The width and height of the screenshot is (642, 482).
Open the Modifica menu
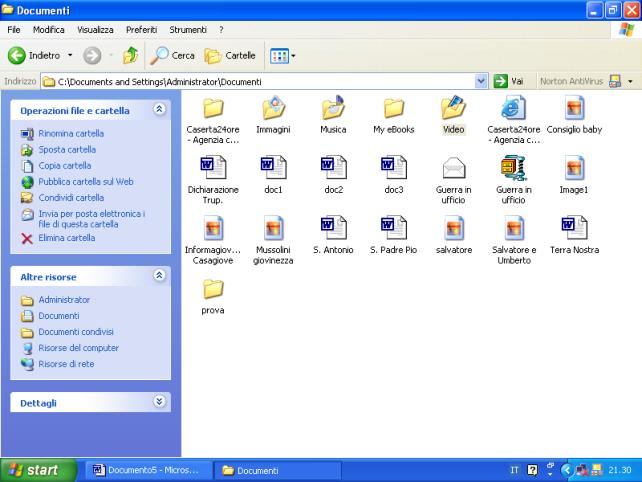click(49, 30)
